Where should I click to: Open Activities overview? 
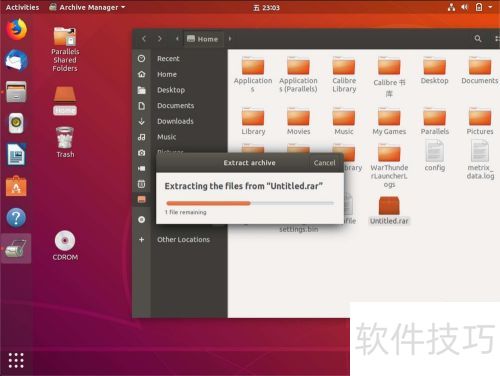[22, 7]
